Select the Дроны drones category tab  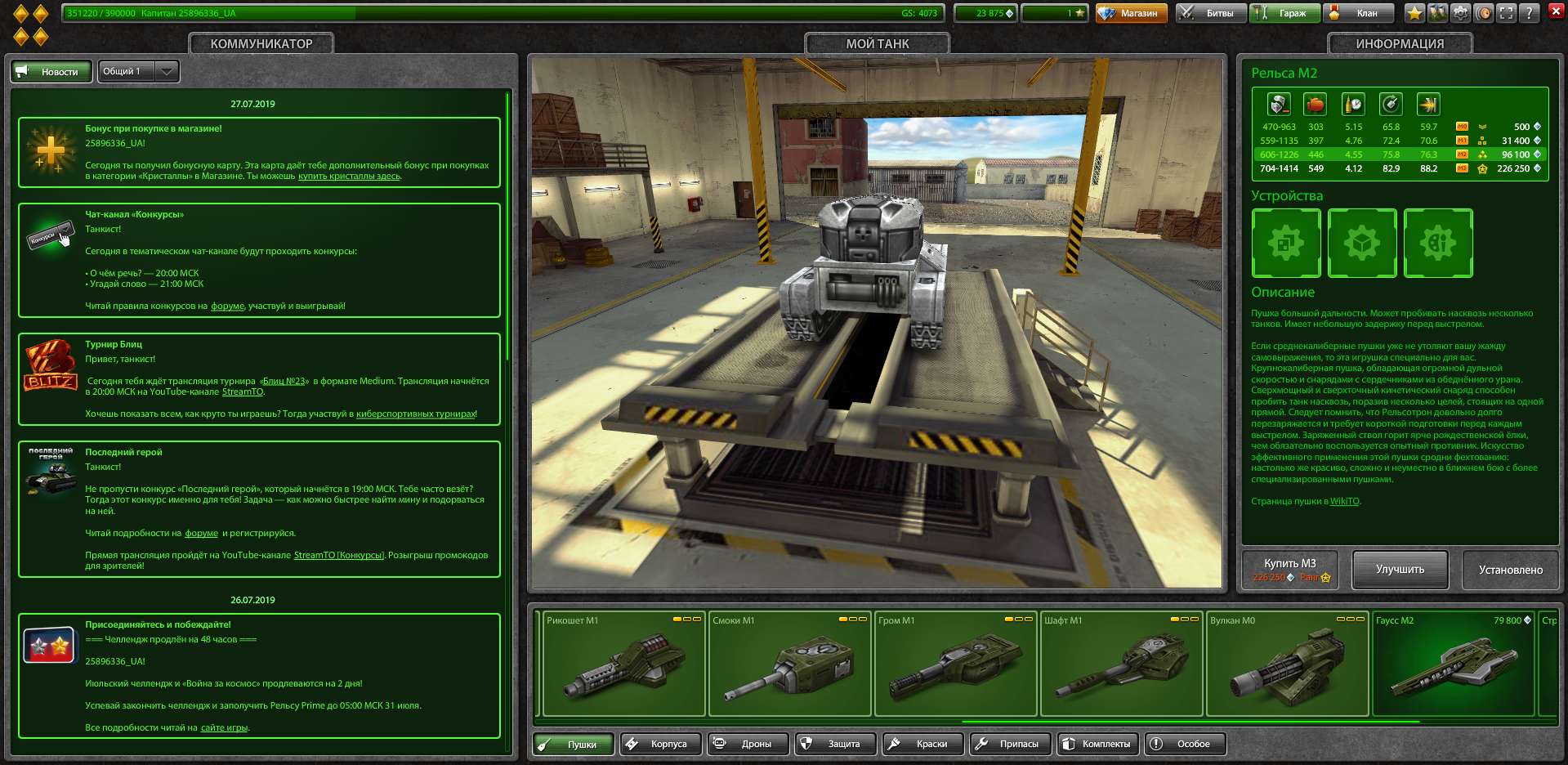pos(748,744)
